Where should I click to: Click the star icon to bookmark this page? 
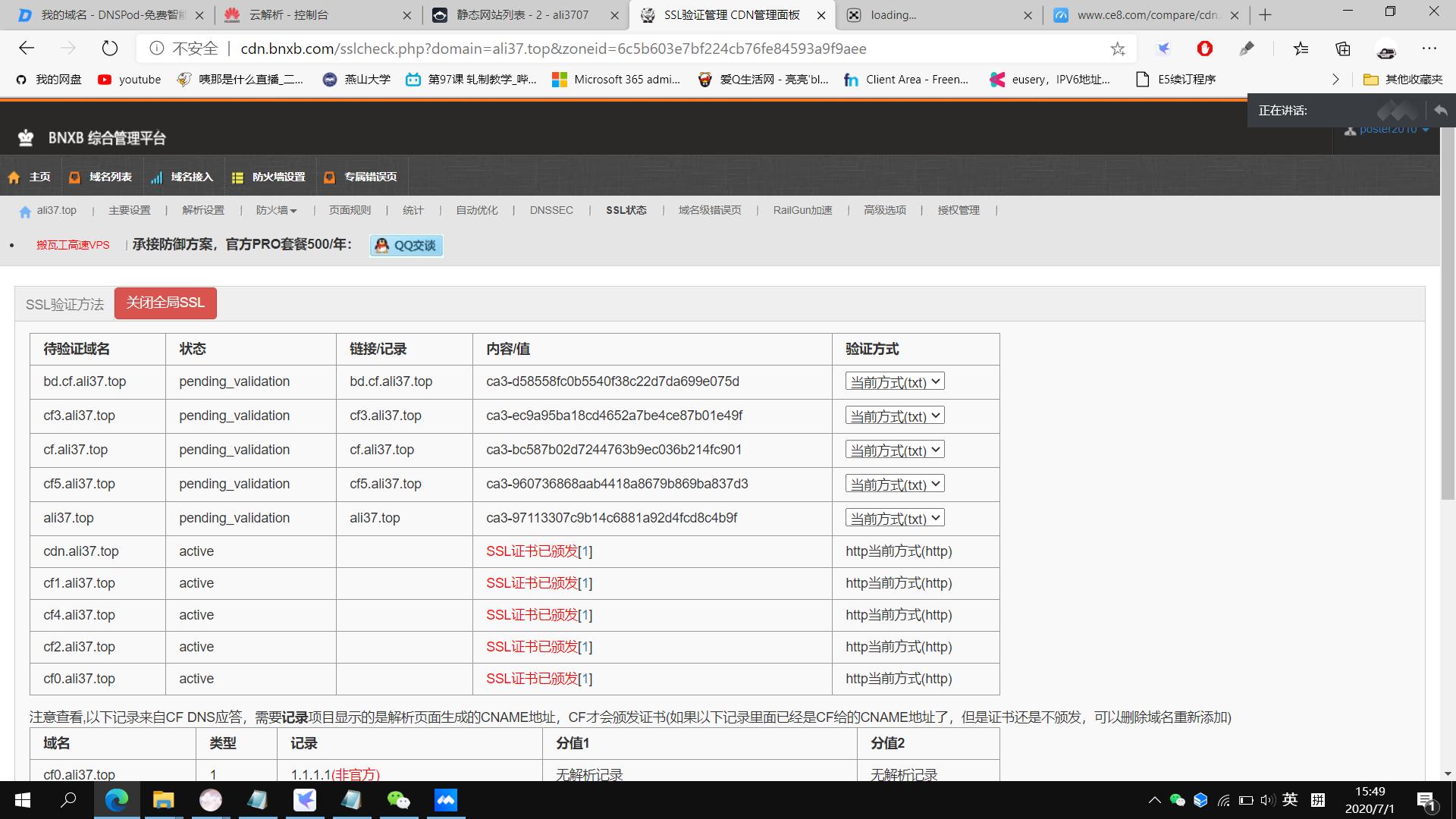[x=1118, y=49]
